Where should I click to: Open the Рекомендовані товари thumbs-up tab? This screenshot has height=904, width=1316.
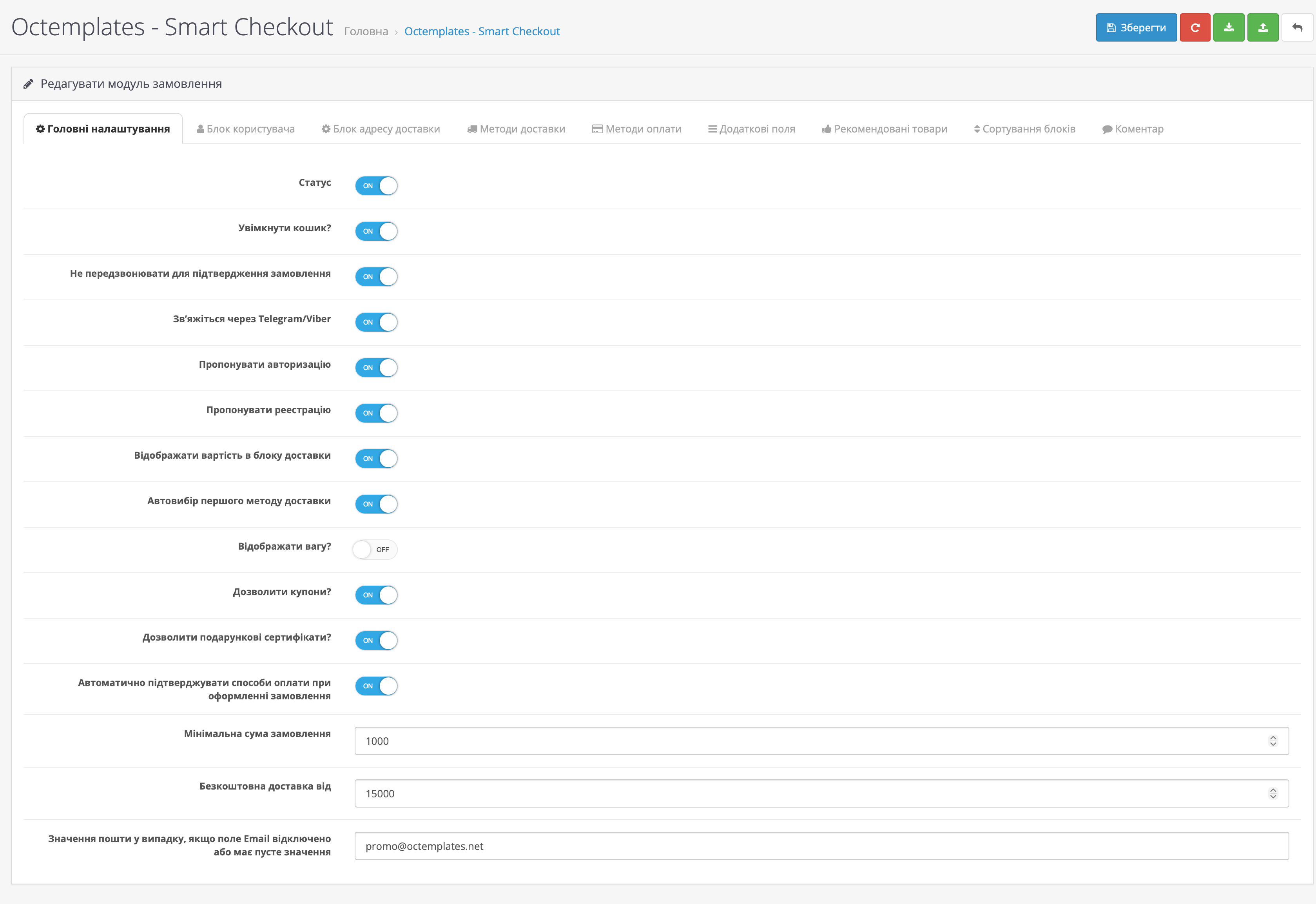[x=884, y=129]
